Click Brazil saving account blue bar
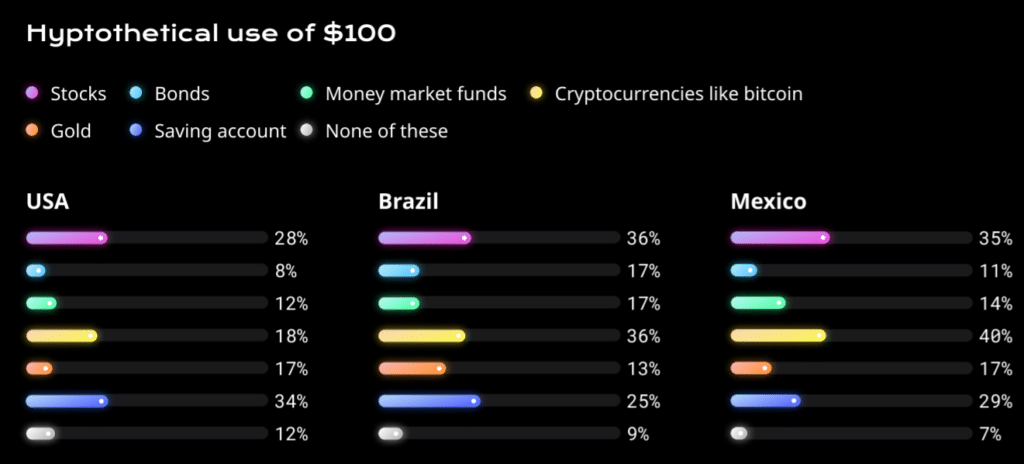The image size is (1024, 464). [x=429, y=401]
